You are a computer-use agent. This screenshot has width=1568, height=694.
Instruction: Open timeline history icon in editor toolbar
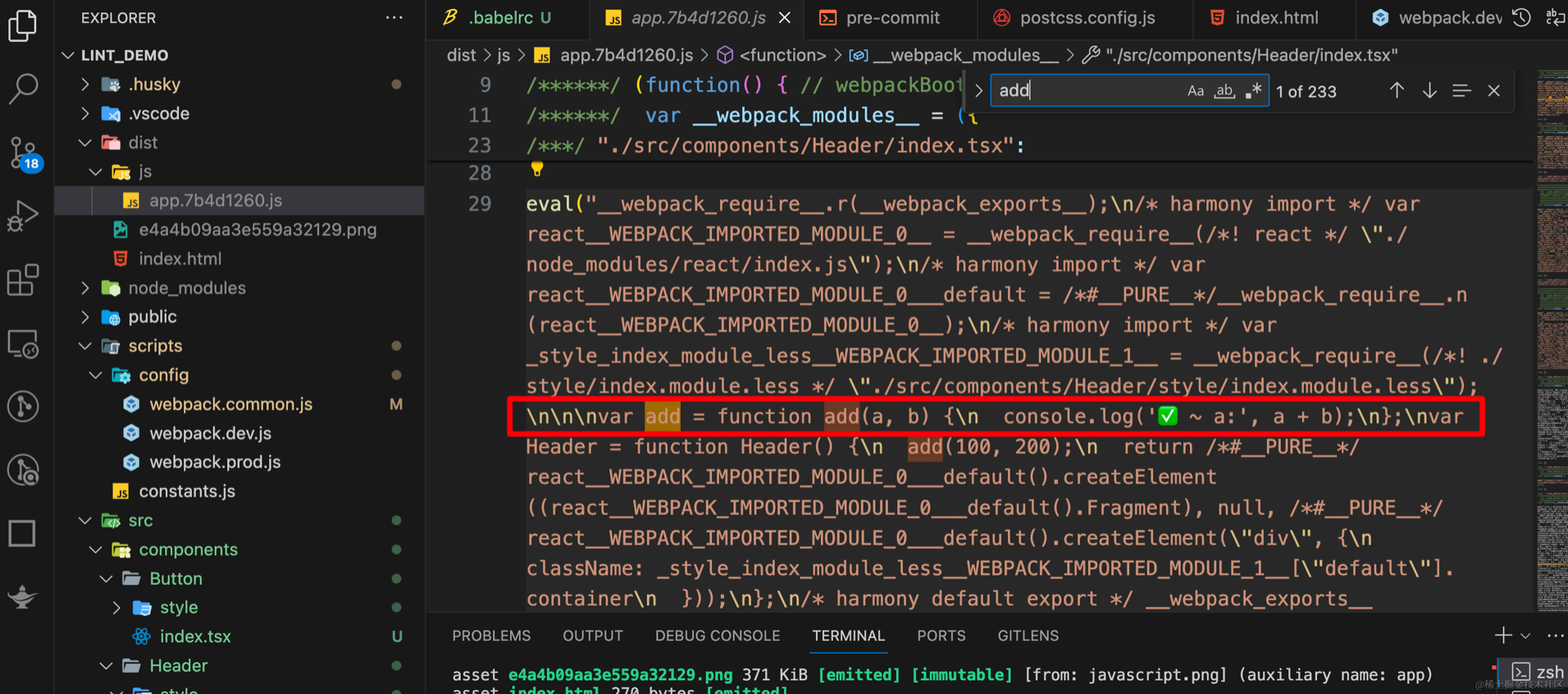(1522, 17)
